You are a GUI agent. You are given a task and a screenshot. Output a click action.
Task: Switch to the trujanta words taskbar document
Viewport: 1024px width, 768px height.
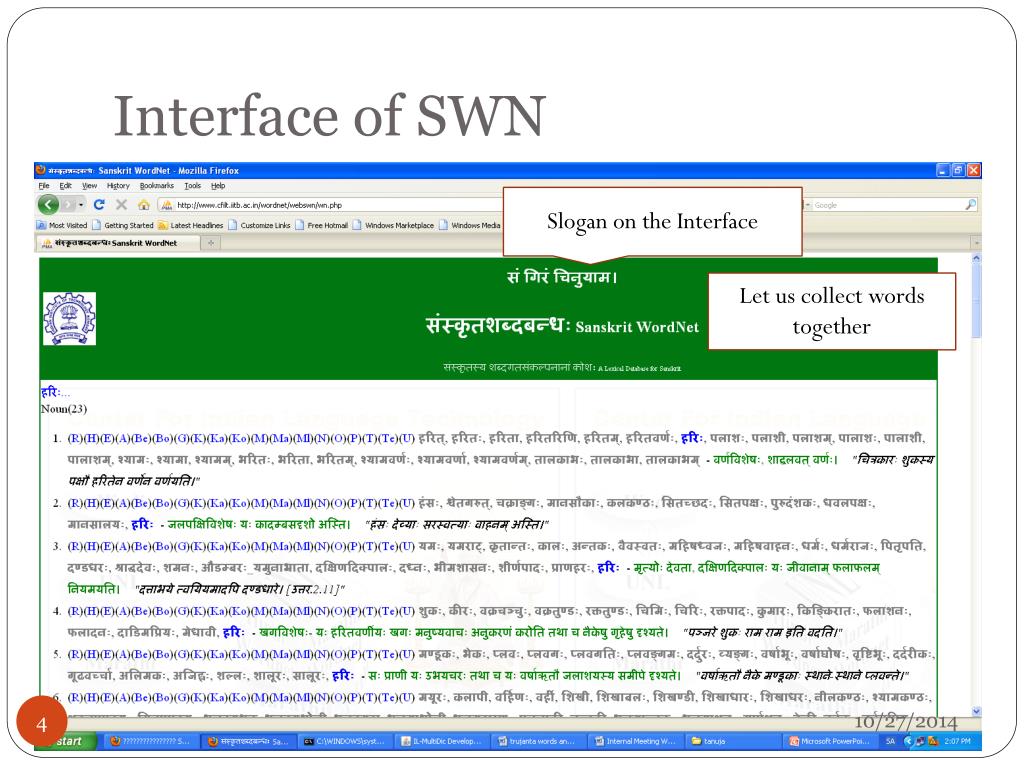[x=538, y=741]
